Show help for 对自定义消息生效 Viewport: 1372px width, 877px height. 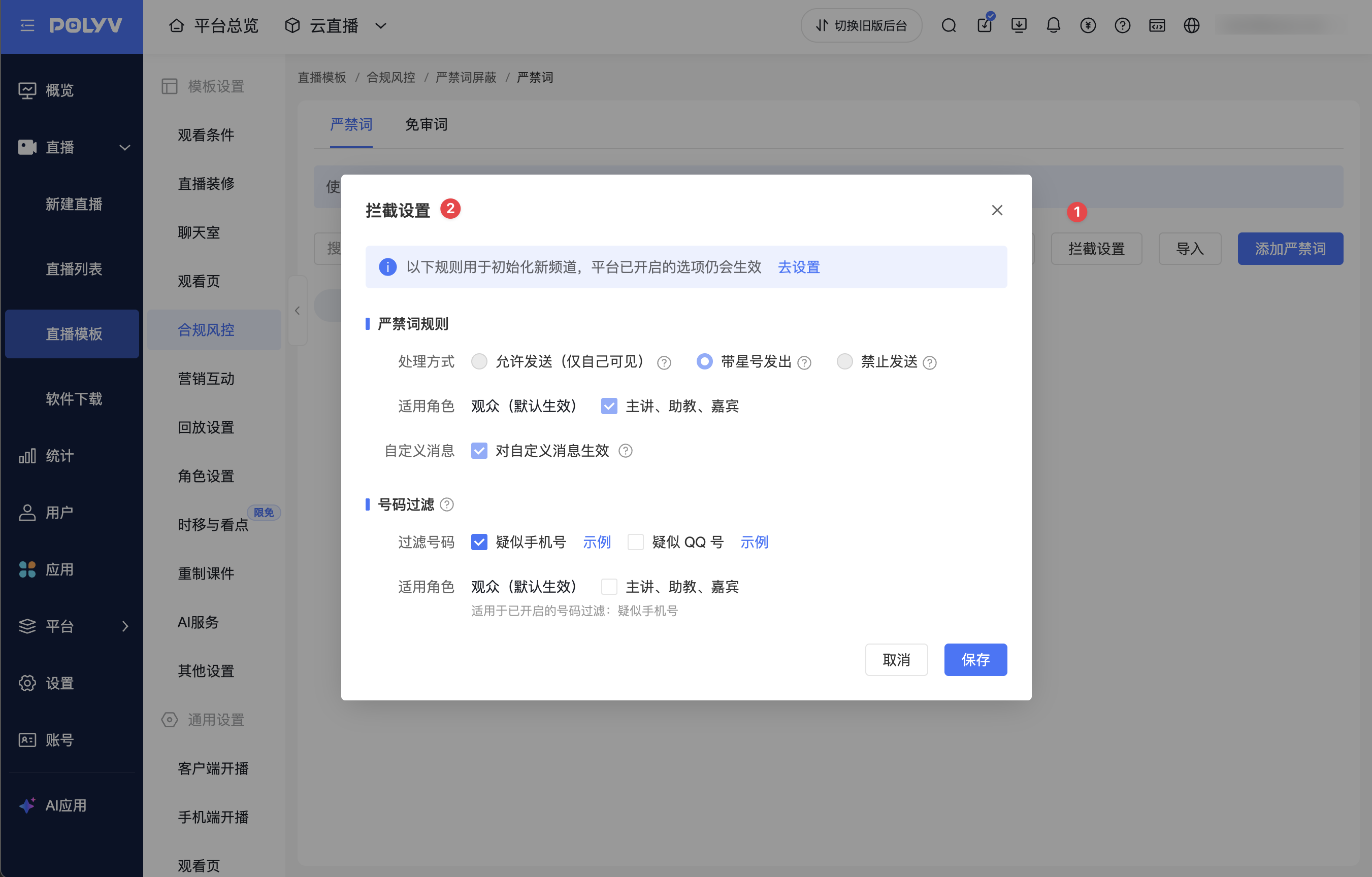click(625, 451)
